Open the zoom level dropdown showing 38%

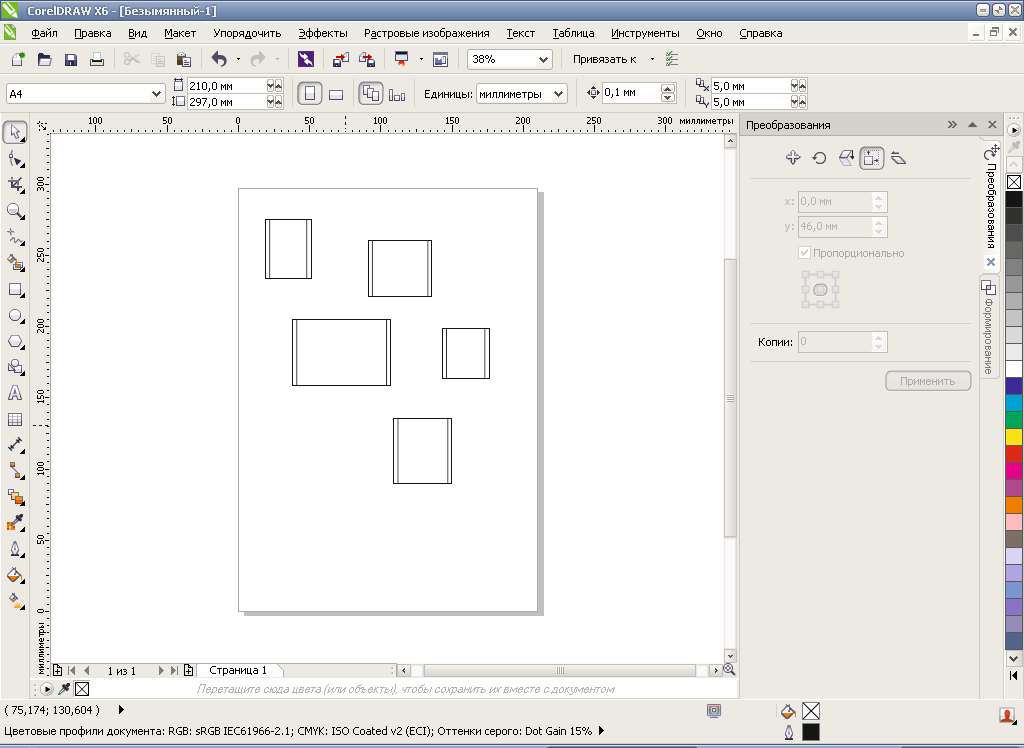click(543, 60)
